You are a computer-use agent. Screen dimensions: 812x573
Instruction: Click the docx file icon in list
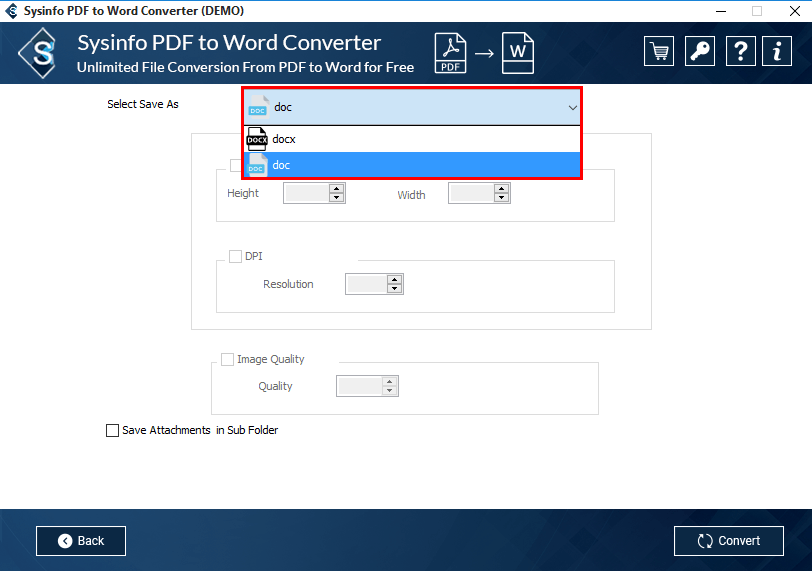(x=257, y=140)
